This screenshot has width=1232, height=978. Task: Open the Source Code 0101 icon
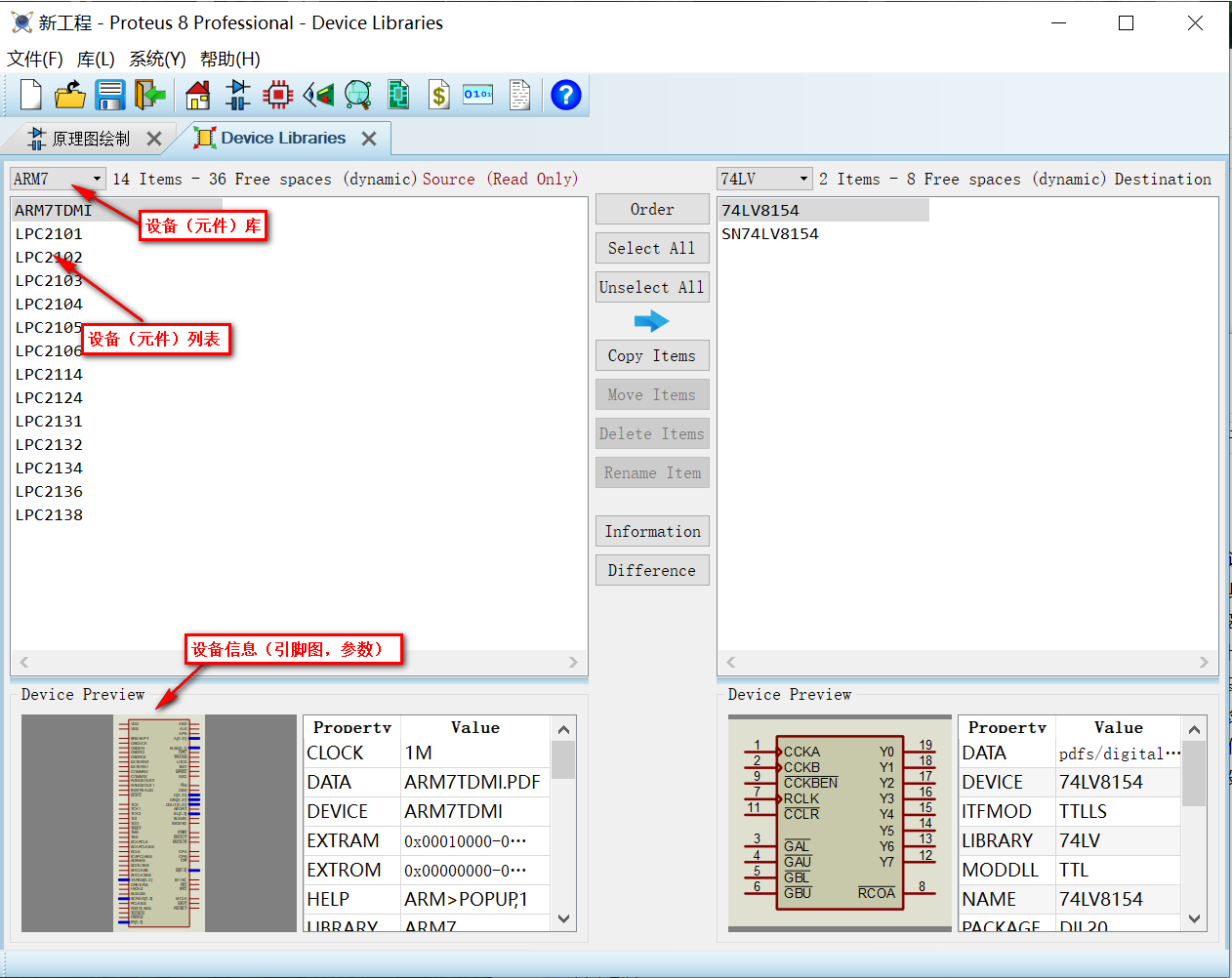click(478, 95)
